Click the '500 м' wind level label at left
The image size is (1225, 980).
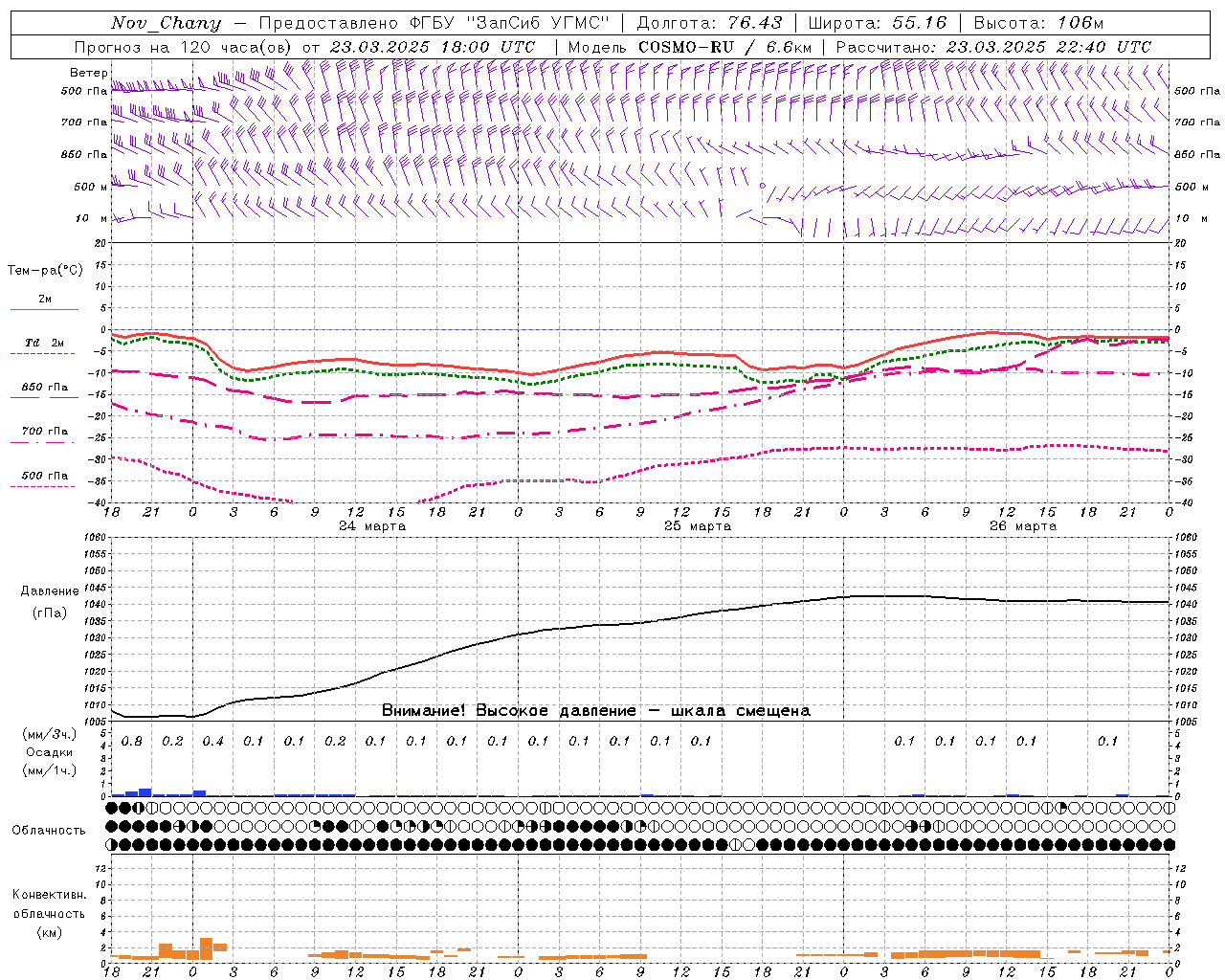coord(91,188)
